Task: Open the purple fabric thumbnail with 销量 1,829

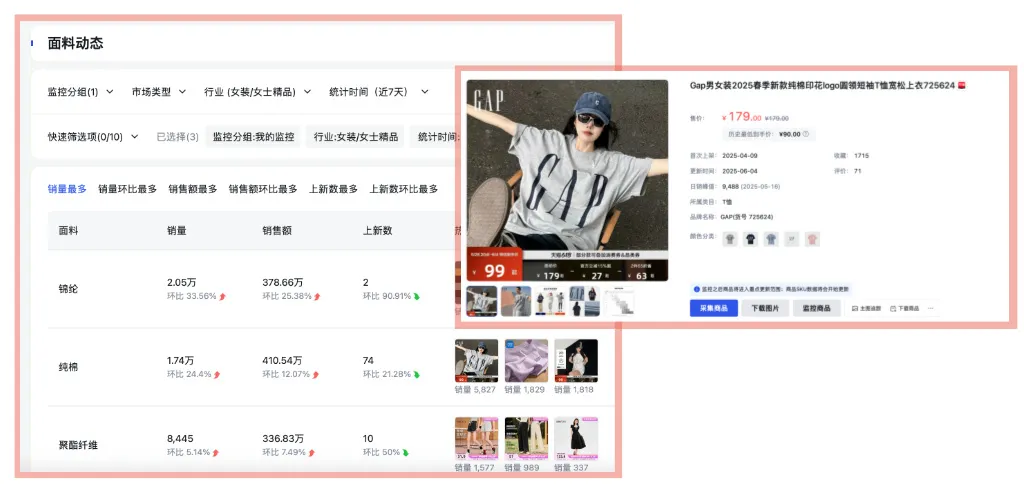Action: (x=526, y=361)
